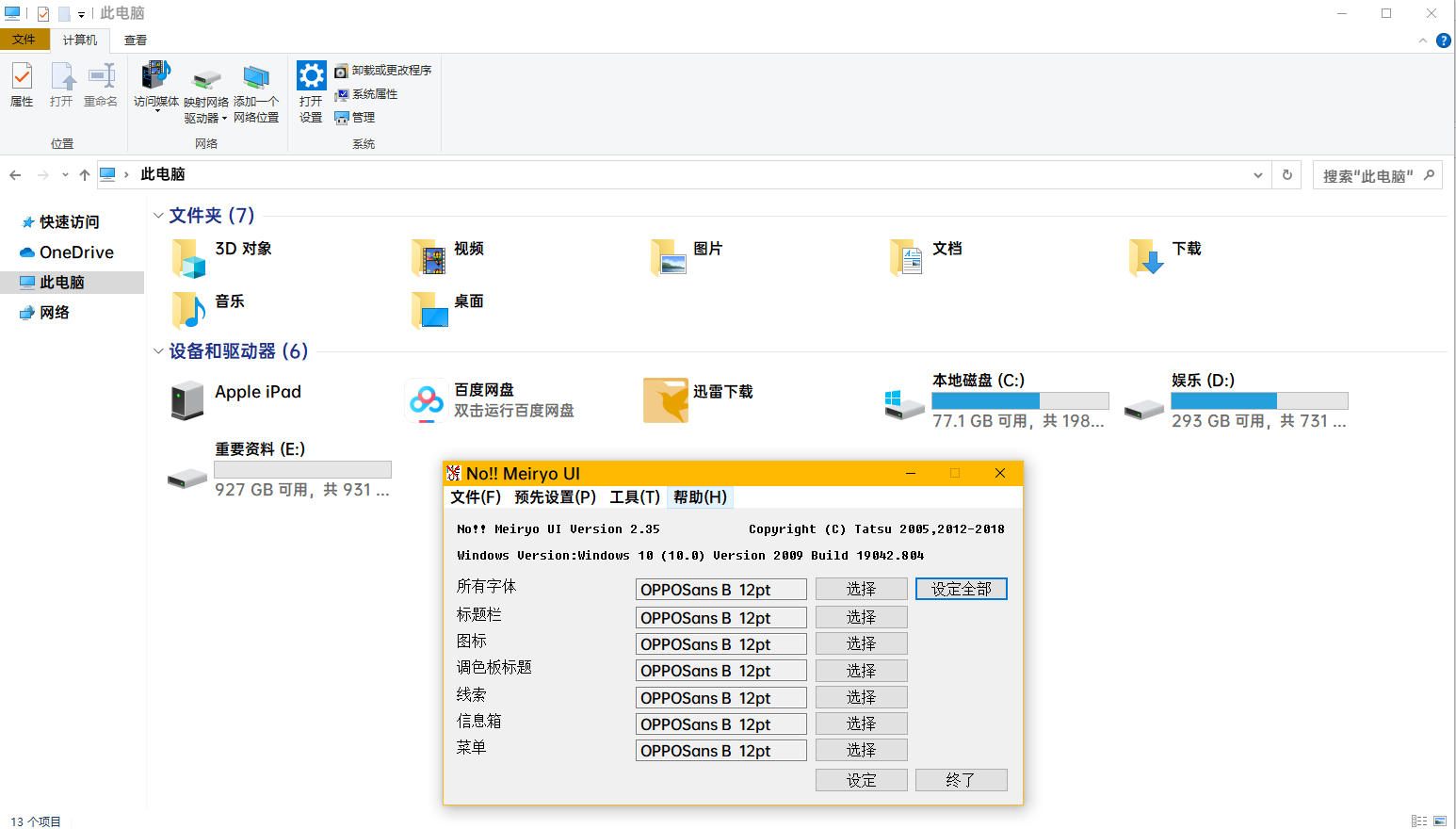The image size is (1456, 829).
Task: Open the address bar history dropdown
Action: click(x=1258, y=174)
